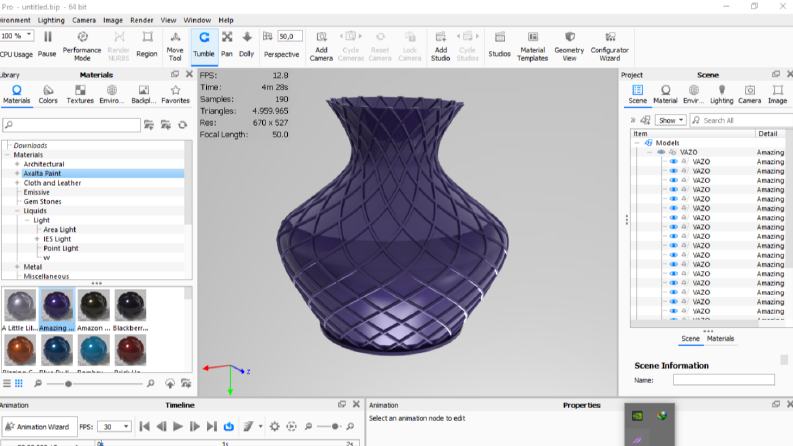Hide the fifth VAZO part

[x=673, y=199]
